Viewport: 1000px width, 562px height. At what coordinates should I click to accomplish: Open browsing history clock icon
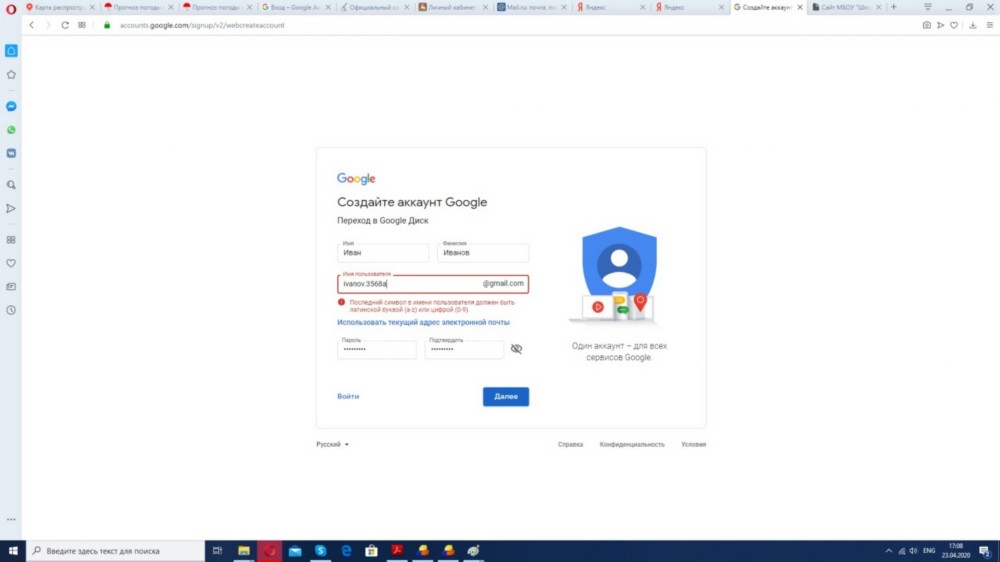coord(11,310)
